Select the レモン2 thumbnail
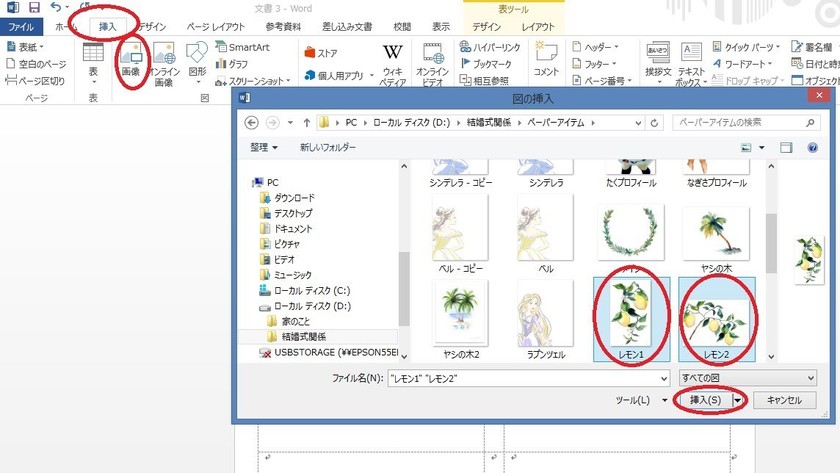The width and height of the screenshot is (840, 473). tap(717, 319)
